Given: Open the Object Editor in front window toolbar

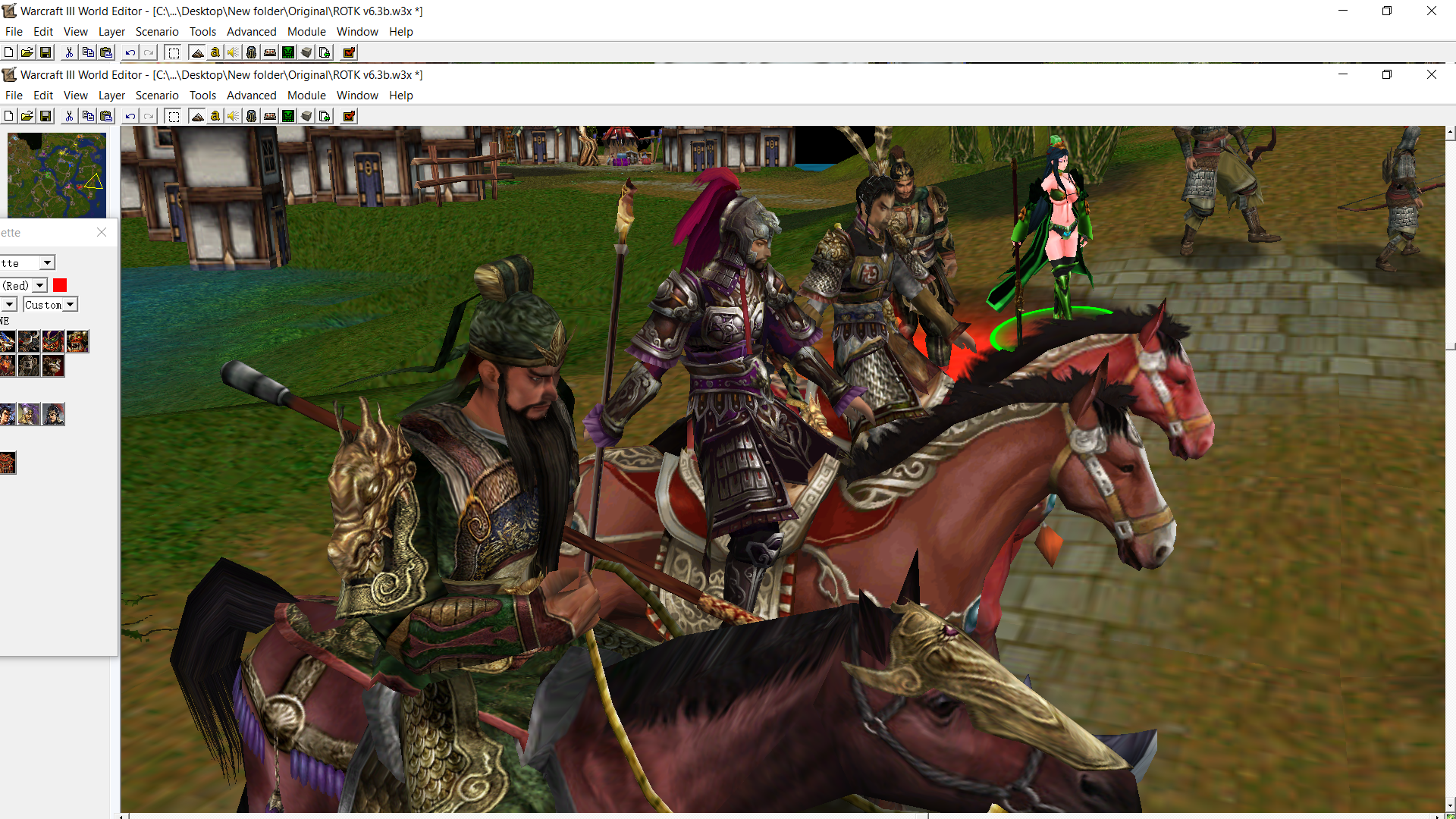Looking at the screenshot, I should click(x=252, y=116).
